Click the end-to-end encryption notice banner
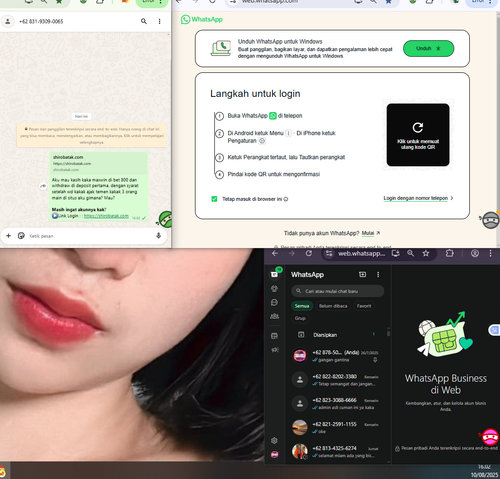This screenshot has width=500, height=479. [x=92, y=135]
